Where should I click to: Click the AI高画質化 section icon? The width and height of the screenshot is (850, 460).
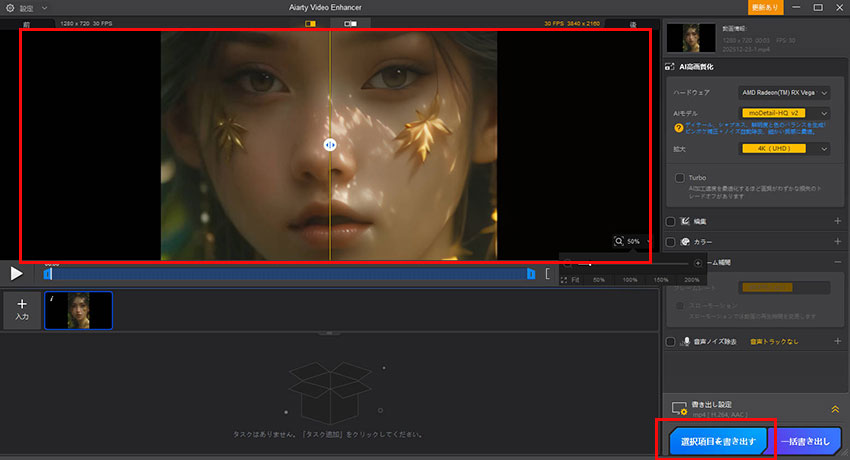(669, 67)
